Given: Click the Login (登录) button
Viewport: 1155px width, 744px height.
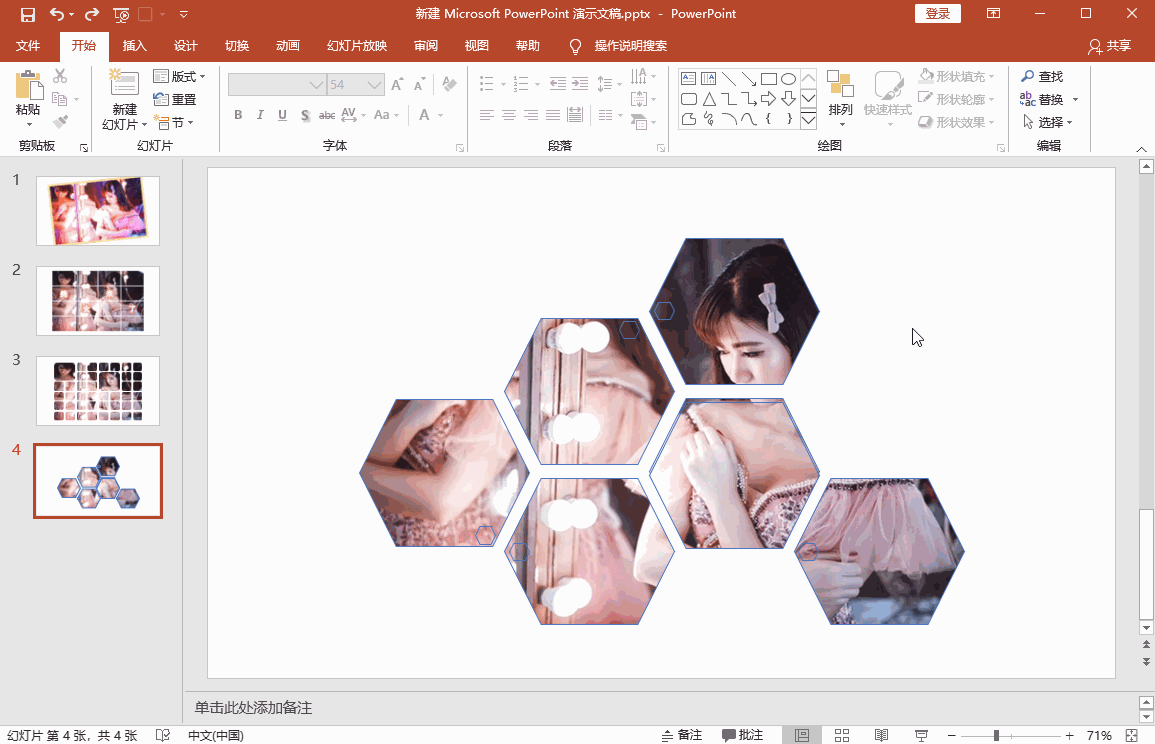Looking at the screenshot, I should (x=937, y=14).
